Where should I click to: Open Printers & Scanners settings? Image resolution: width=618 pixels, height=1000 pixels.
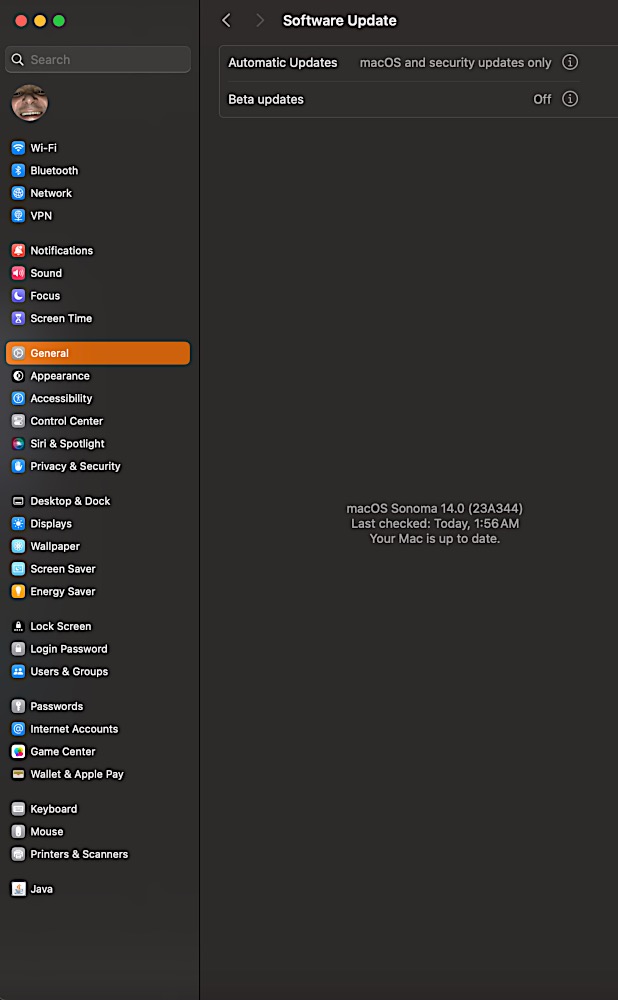(79, 855)
